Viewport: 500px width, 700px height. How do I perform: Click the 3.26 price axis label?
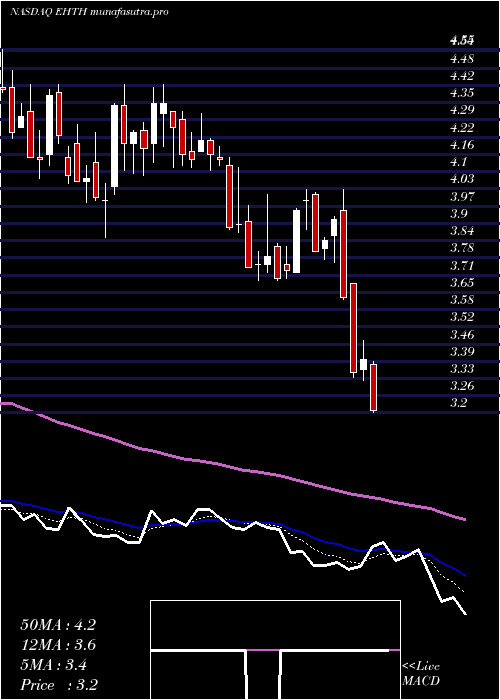pyautogui.click(x=462, y=386)
